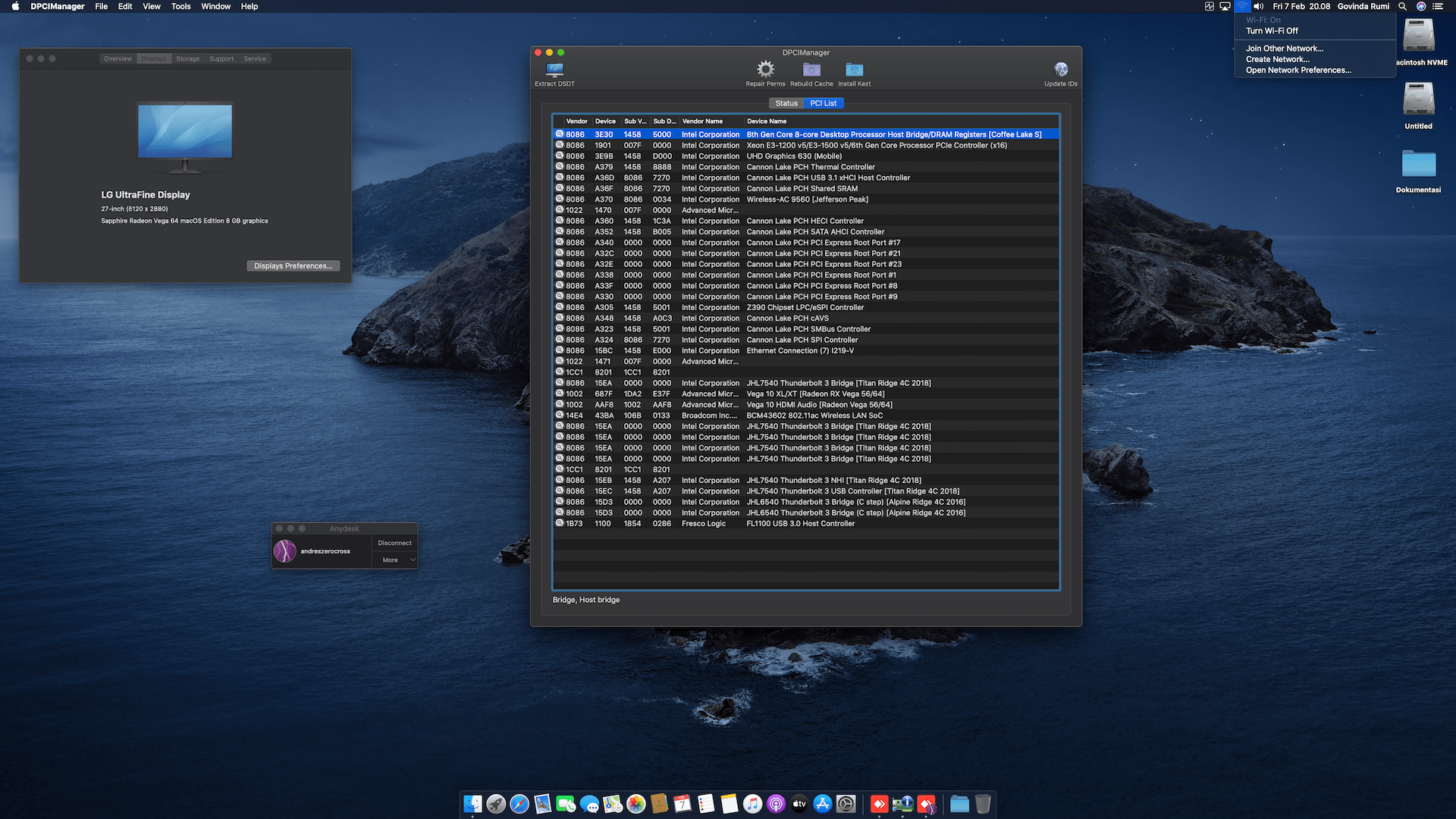Image resolution: width=1456 pixels, height=819 pixels.
Task: Click the Repair Perms gear icon
Action: 765,70
